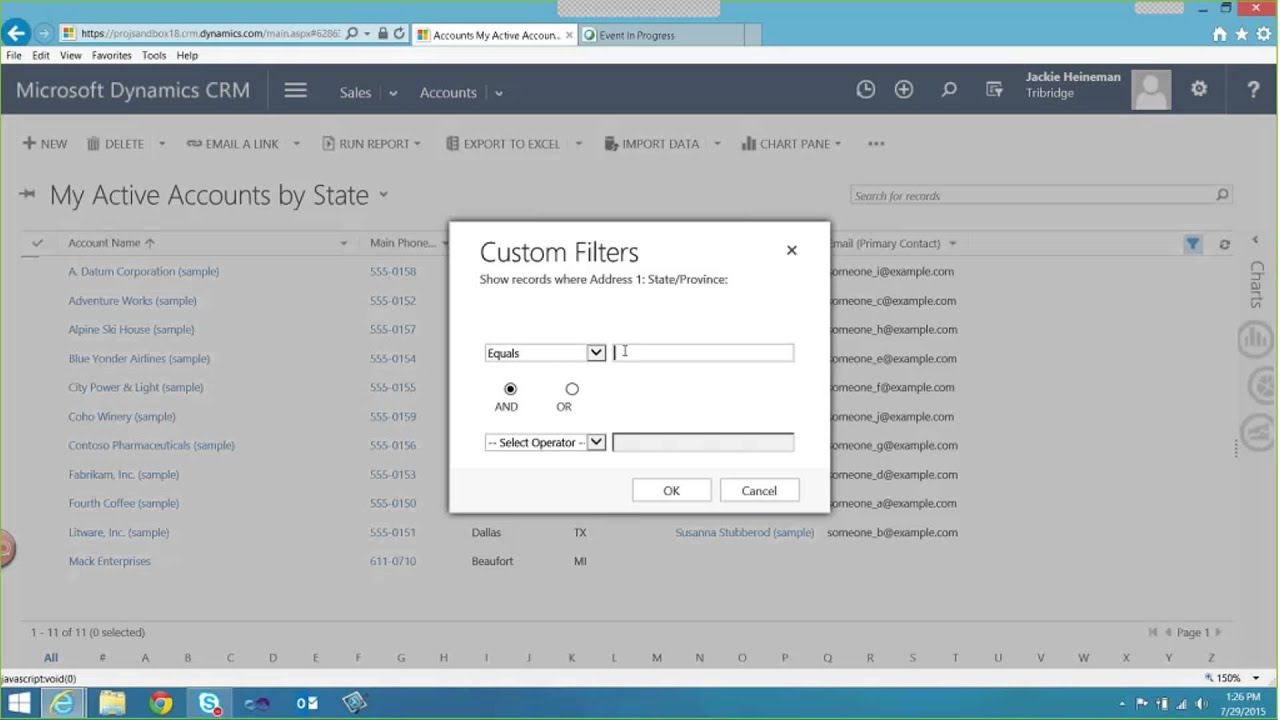Open Blue Yonder Airlines (sample) account

pyautogui.click(x=139, y=358)
